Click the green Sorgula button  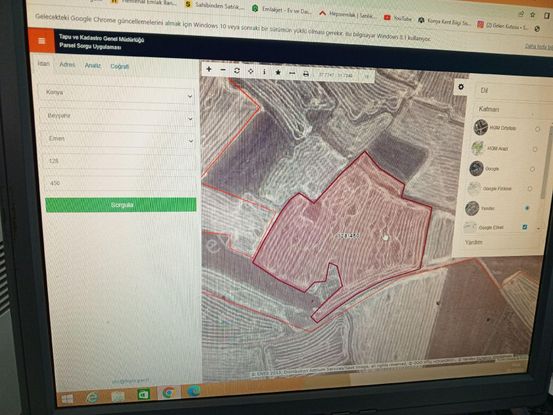click(121, 205)
